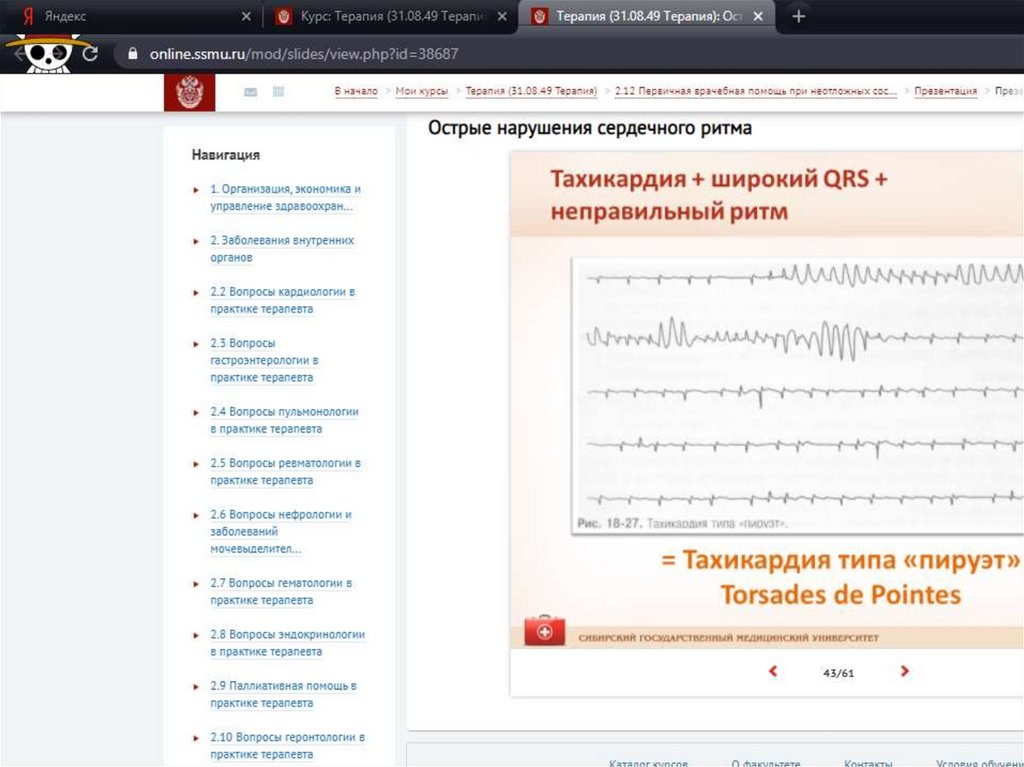This screenshot has width=1024, height=767.
Task: Open the 'Мои курсы' breadcrumb link
Action: (422, 91)
